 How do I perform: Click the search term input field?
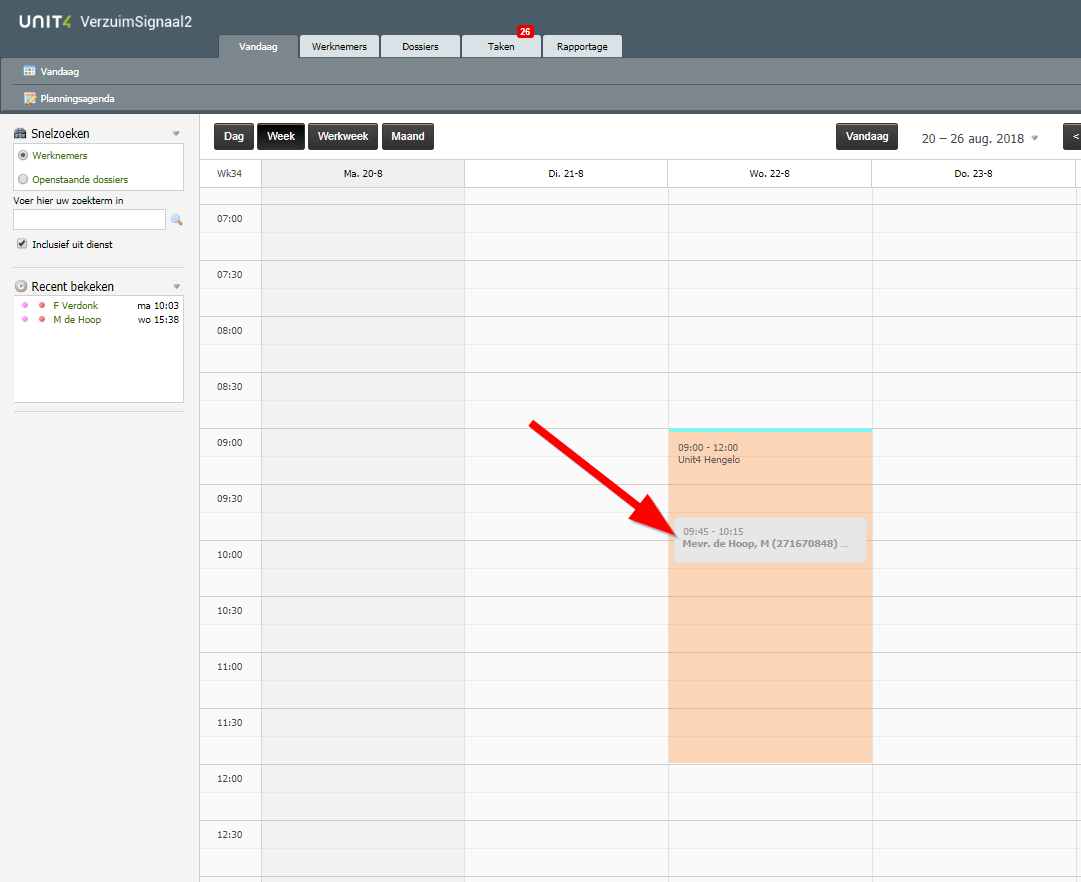coord(90,219)
